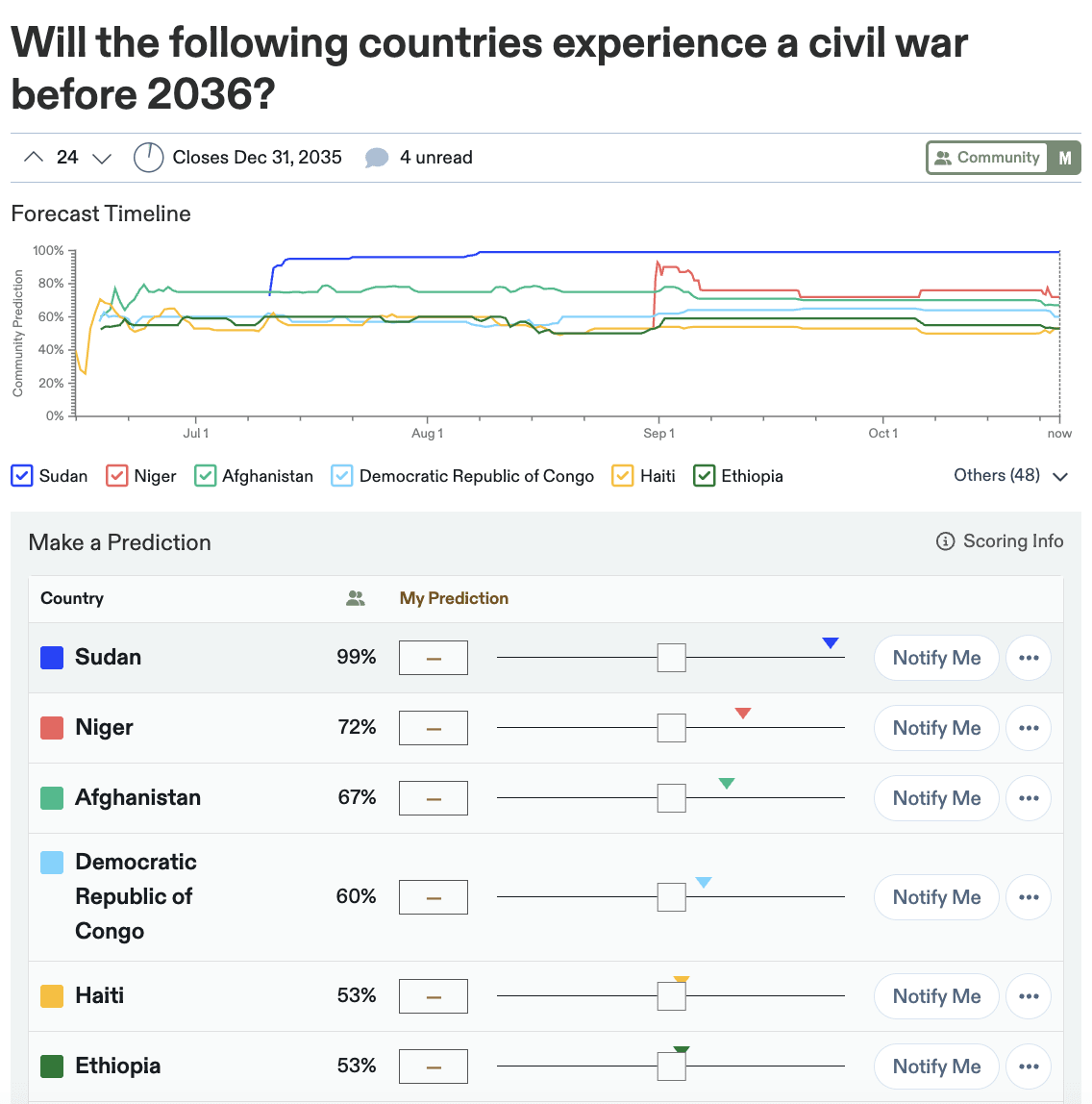Open the unread comments bubble icon
The image size is (1092, 1104).
[x=377, y=158]
